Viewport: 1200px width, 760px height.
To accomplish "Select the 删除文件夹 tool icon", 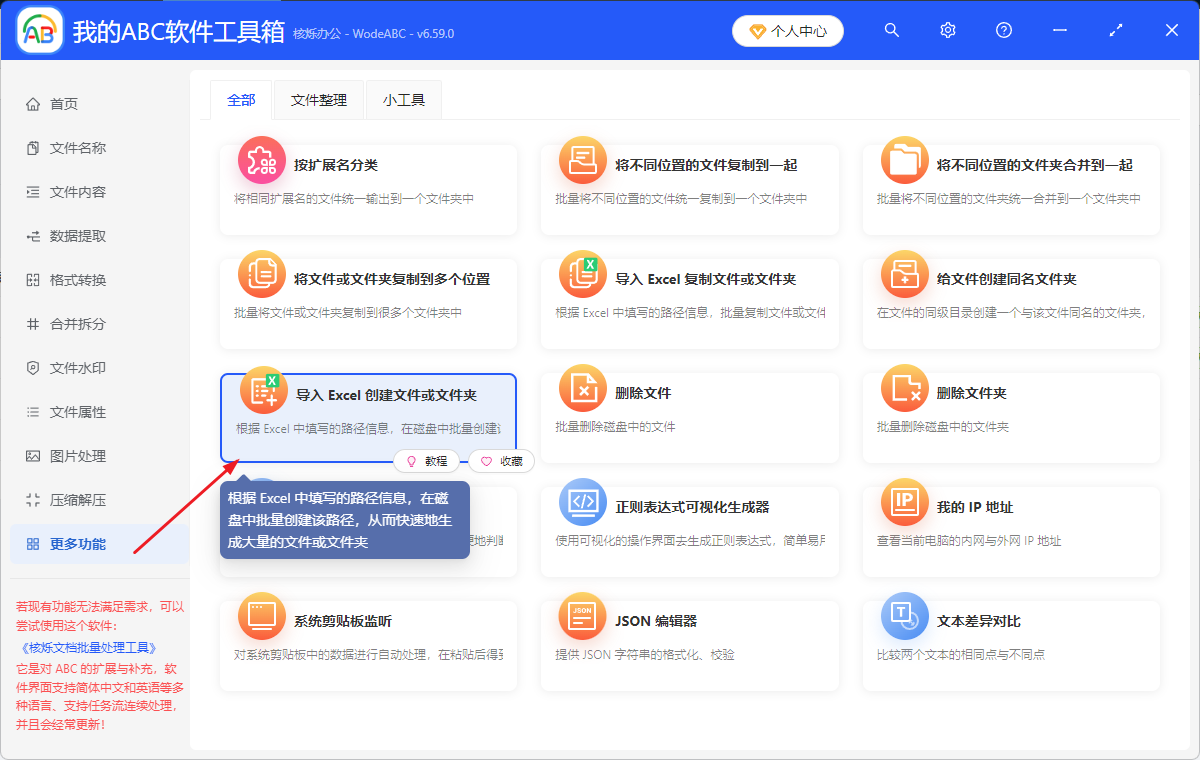I will 905,389.
